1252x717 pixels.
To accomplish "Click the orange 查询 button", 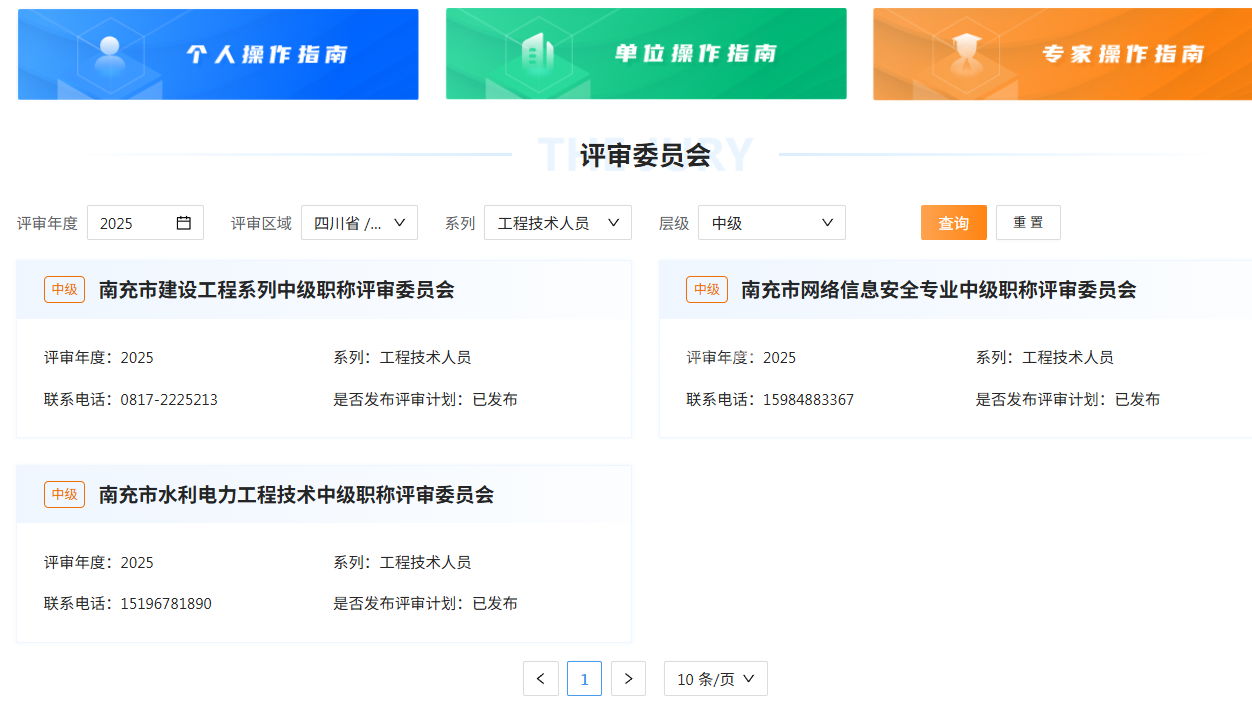I will [x=953, y=223].
